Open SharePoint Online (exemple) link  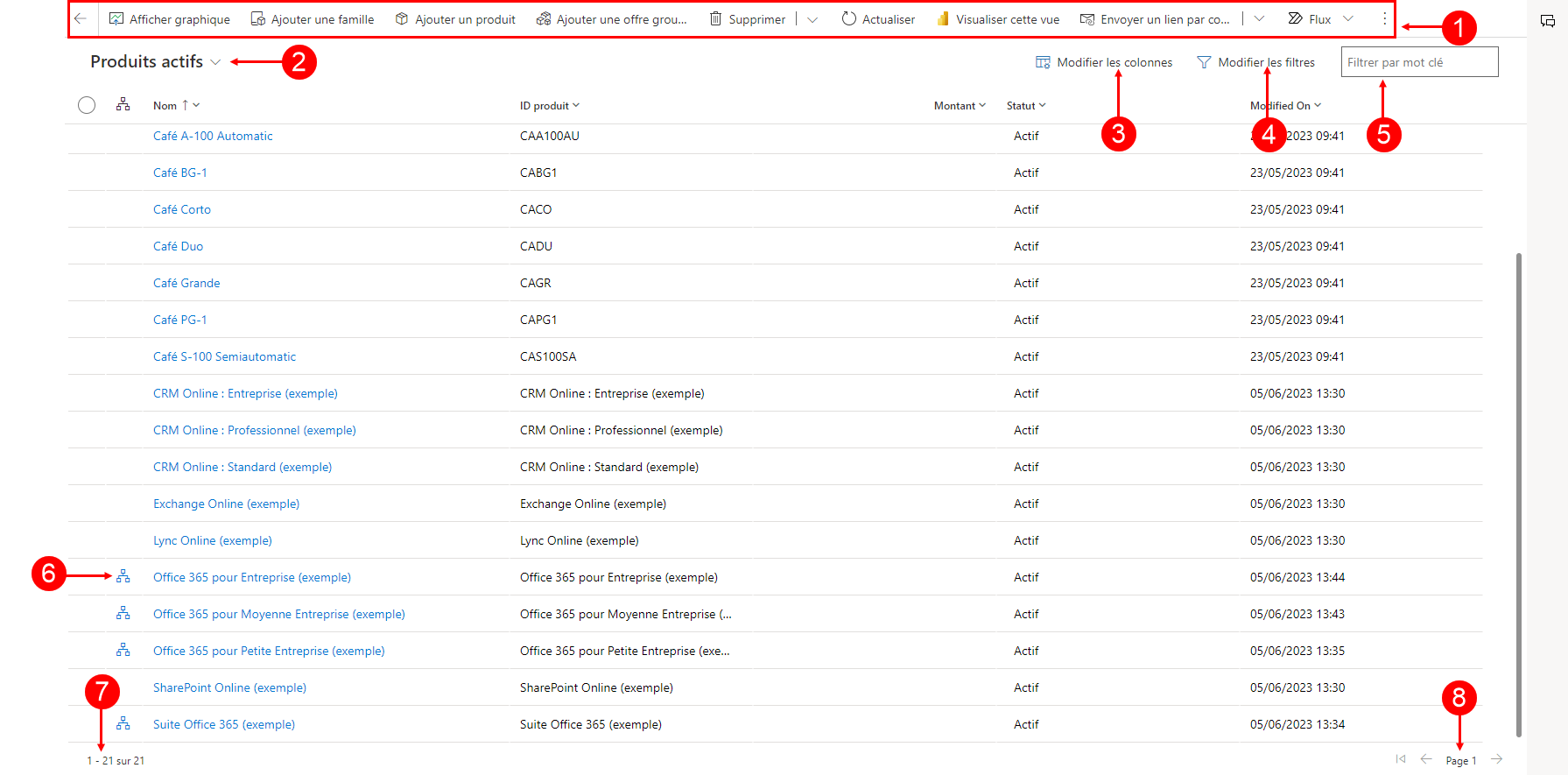coord(229,687)
